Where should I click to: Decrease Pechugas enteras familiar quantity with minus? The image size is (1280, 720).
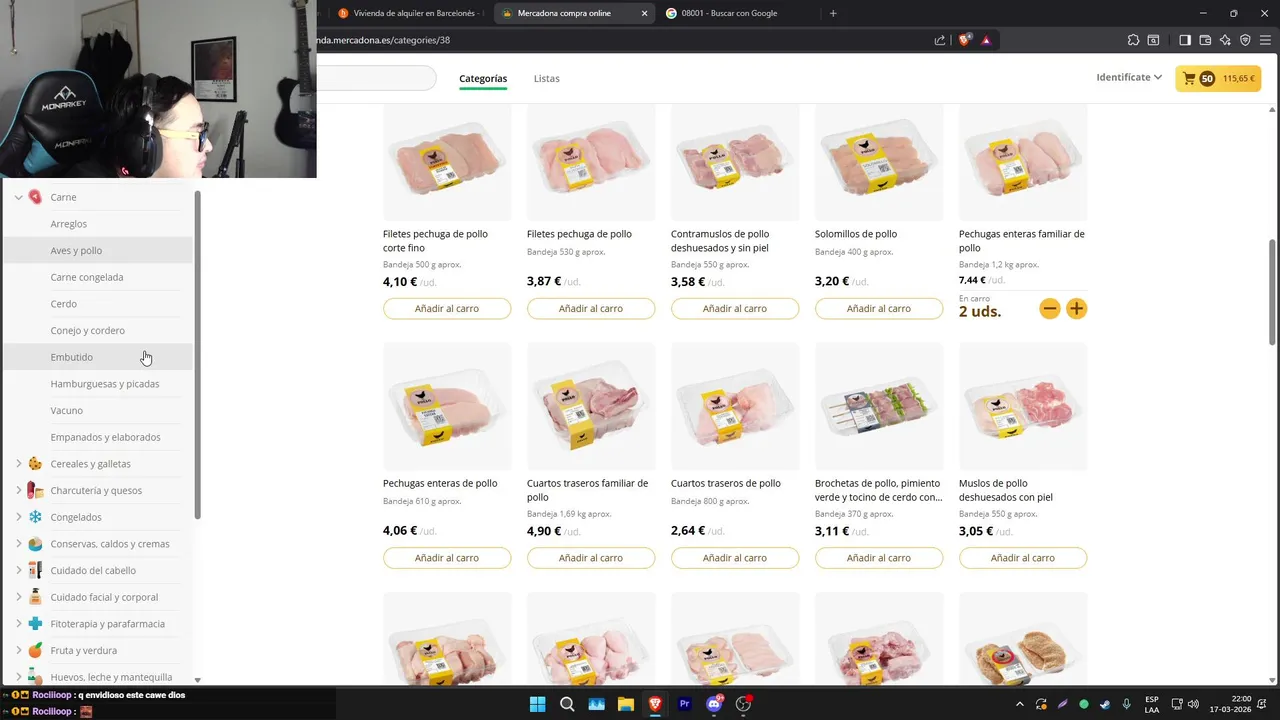tap(1050, 309)
